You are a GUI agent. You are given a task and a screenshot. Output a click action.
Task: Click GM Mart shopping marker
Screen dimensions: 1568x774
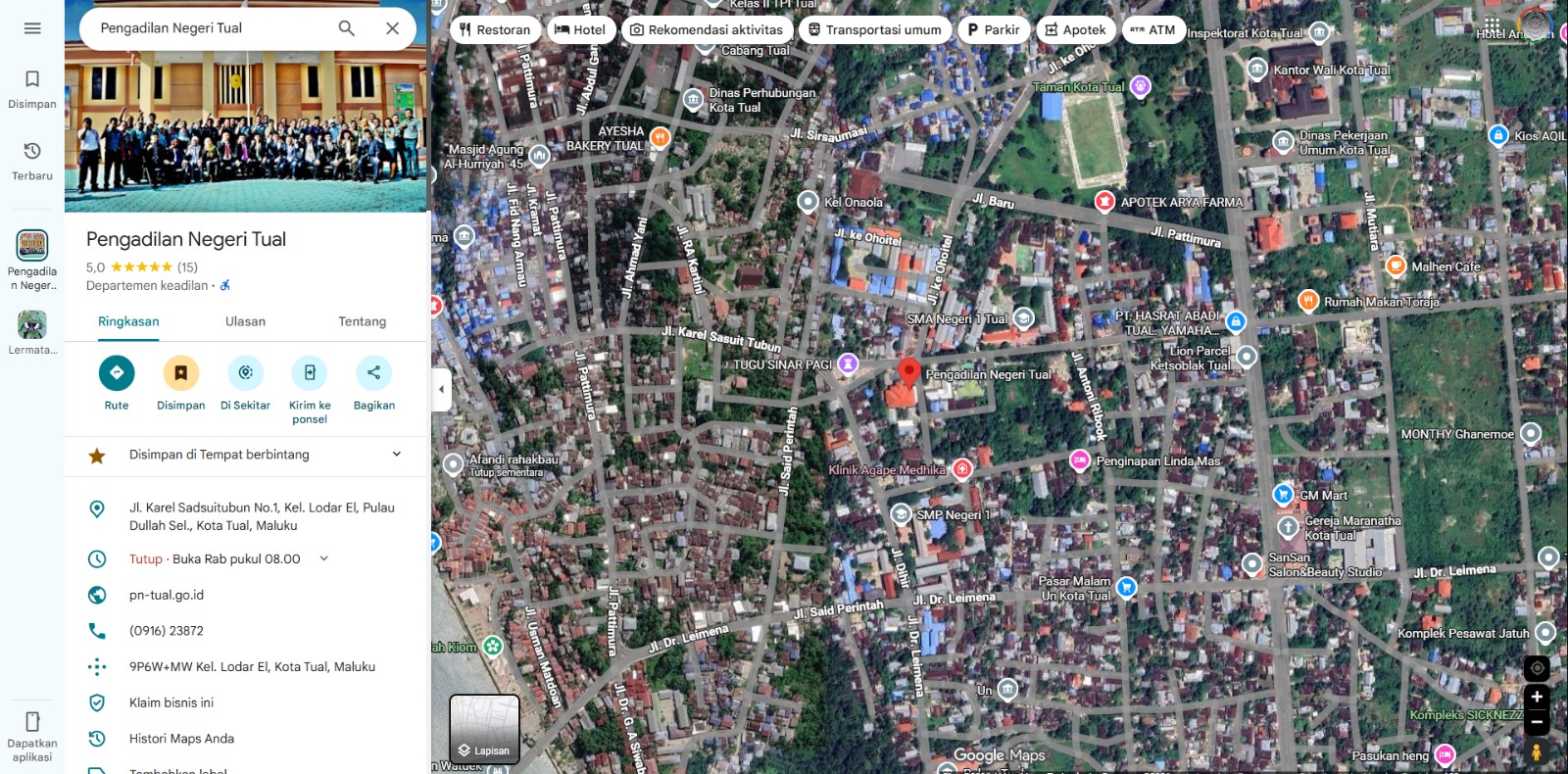tap(1283, 495)
